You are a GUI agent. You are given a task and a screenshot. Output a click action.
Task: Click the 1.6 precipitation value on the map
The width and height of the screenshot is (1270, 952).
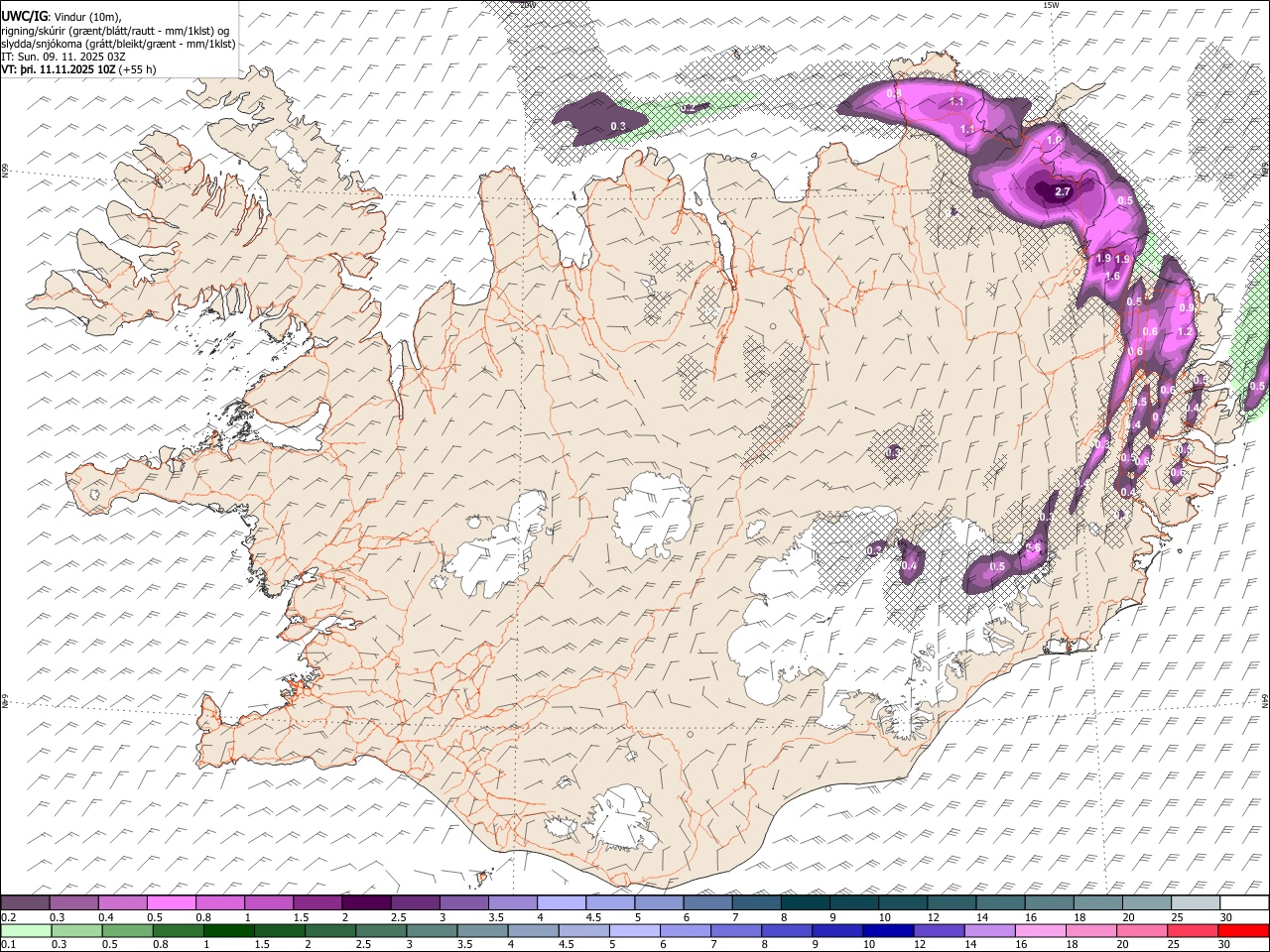click(x=1112, y=276)
